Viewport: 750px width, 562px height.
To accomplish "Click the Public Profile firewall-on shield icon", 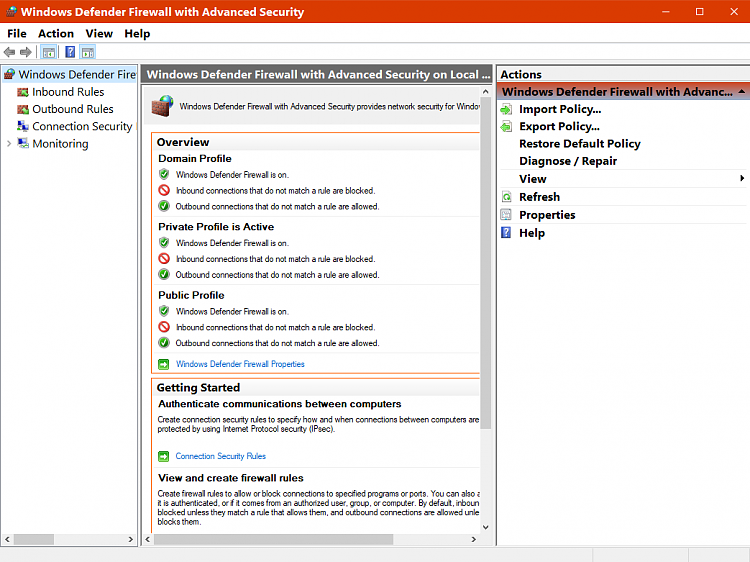I will [164, 311].
